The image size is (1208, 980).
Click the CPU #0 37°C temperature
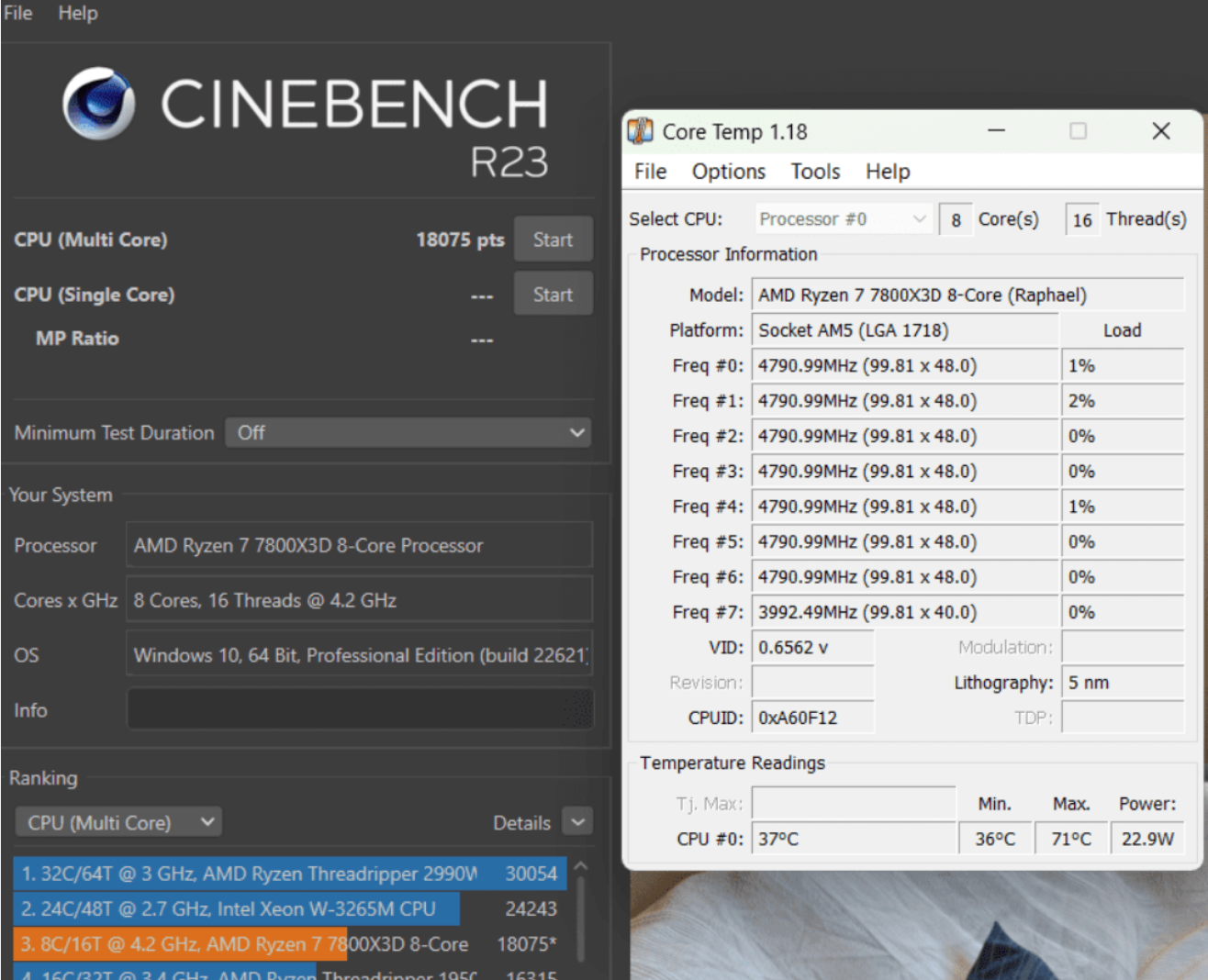[x=854, y=839]
